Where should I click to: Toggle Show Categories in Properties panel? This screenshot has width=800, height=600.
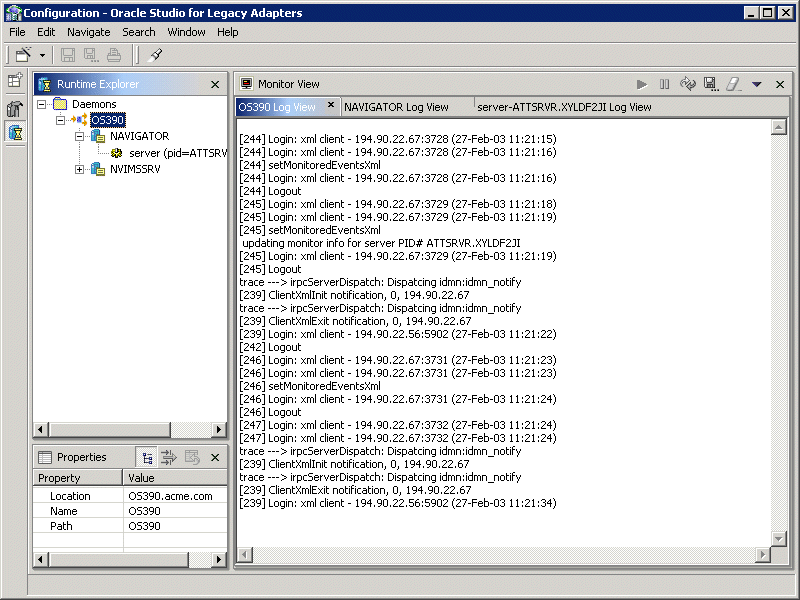coord(147,458)
